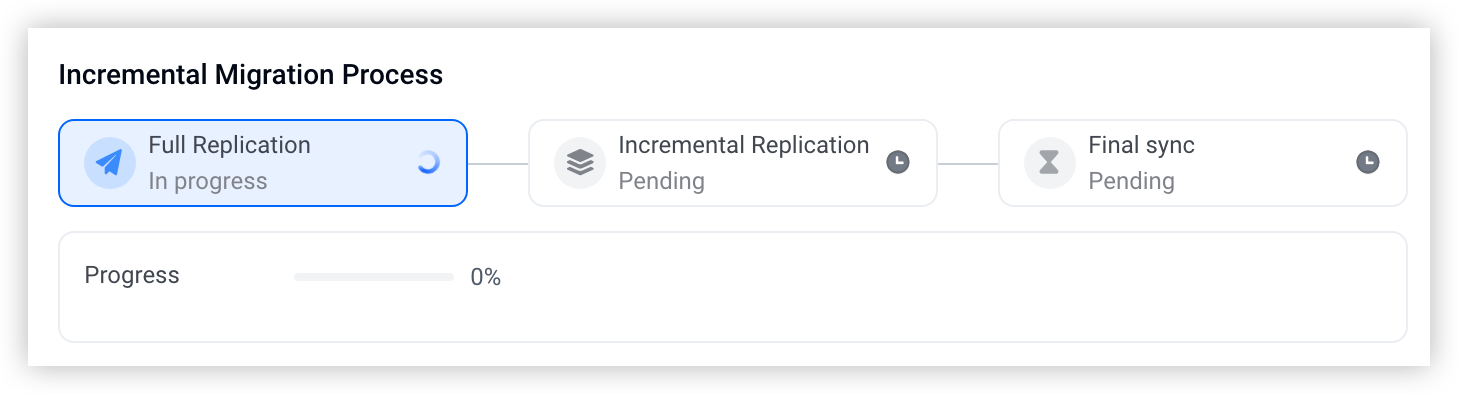Click the clock icon in Incremental Replication

[898, 162]
